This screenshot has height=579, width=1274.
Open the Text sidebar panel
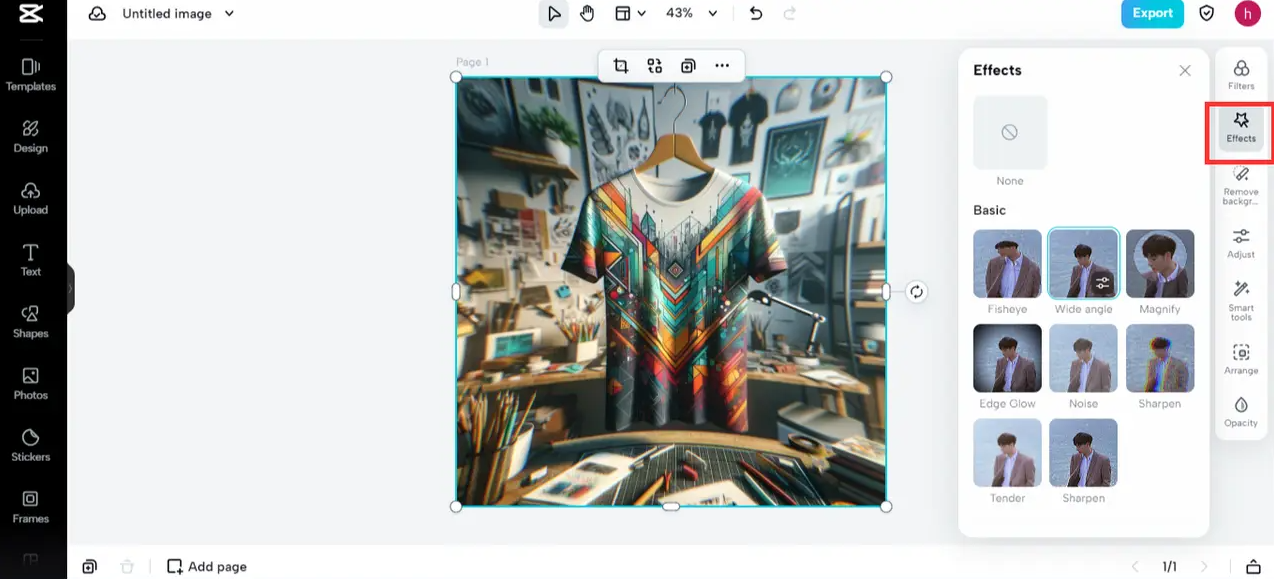pos(31,260)
